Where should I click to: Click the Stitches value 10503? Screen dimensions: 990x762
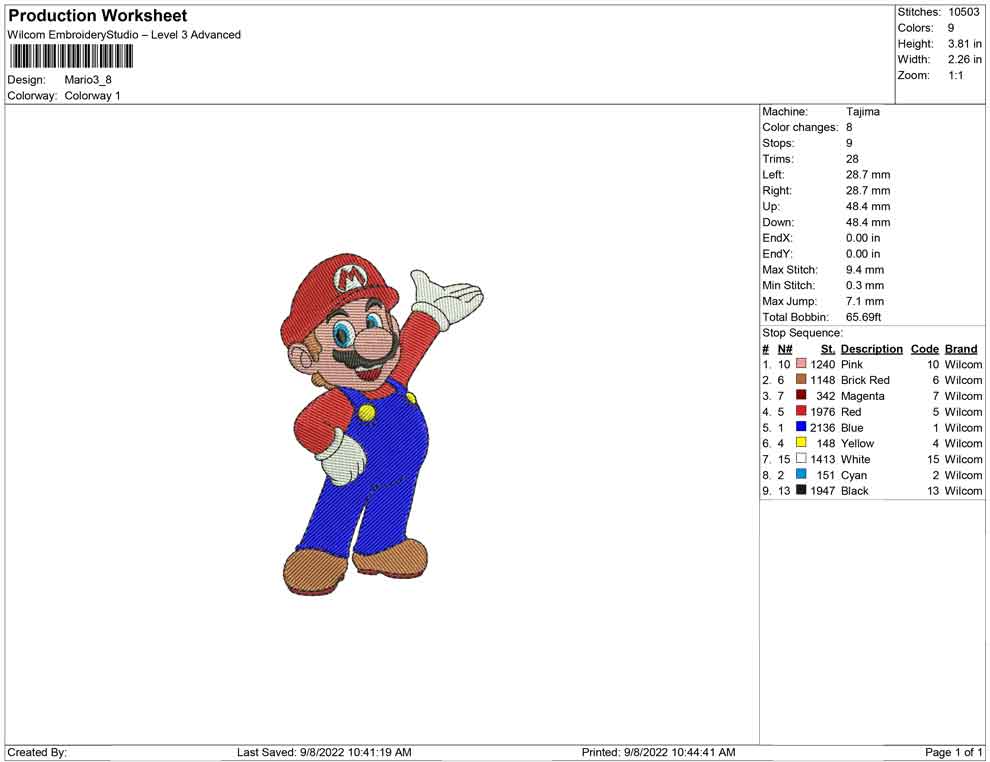[963, 12]
